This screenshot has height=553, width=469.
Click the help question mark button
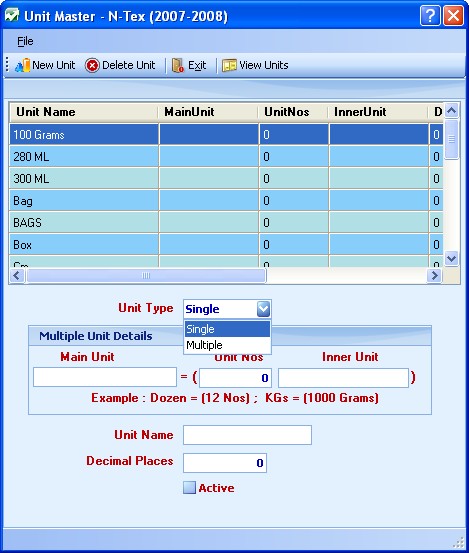(x=430, y=16)
